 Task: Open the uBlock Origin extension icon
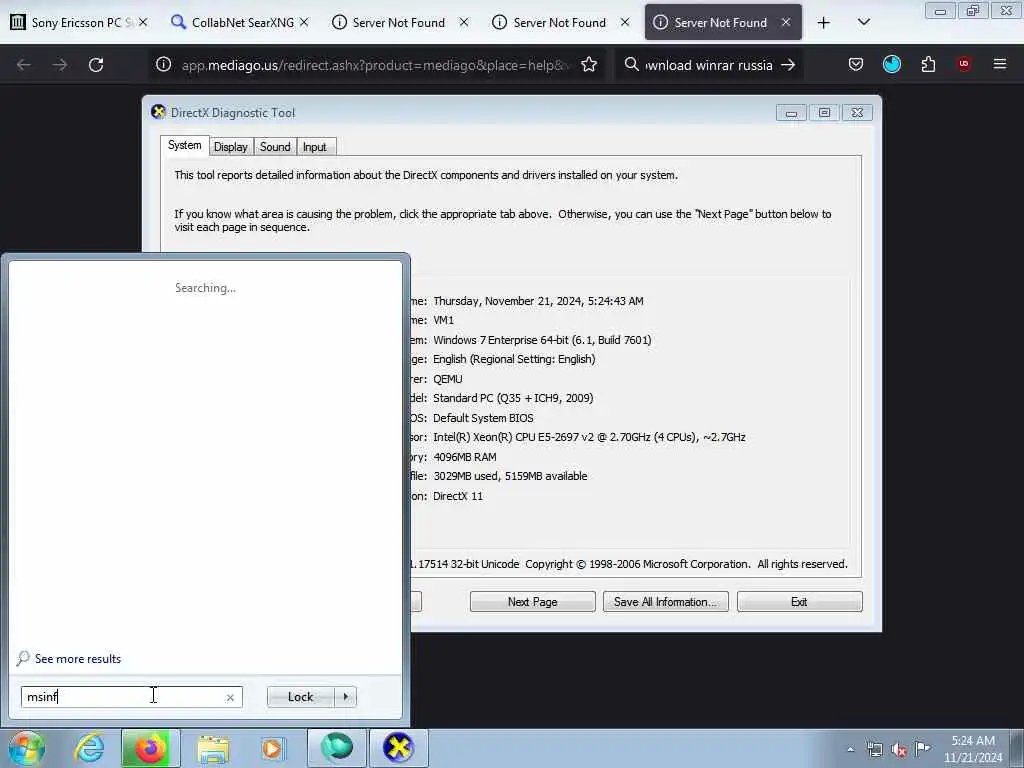[963, 63]
